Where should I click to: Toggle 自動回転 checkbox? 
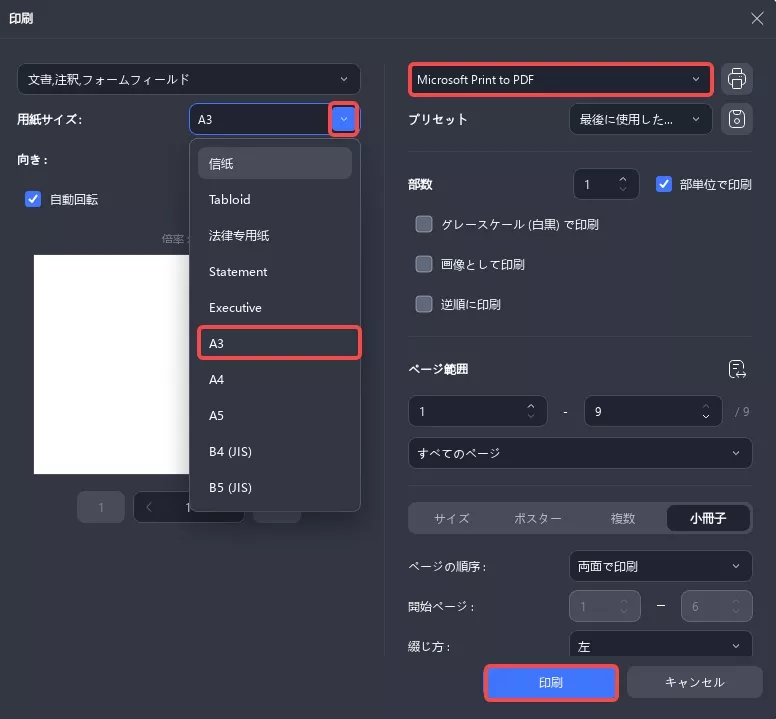coord(33,199)
